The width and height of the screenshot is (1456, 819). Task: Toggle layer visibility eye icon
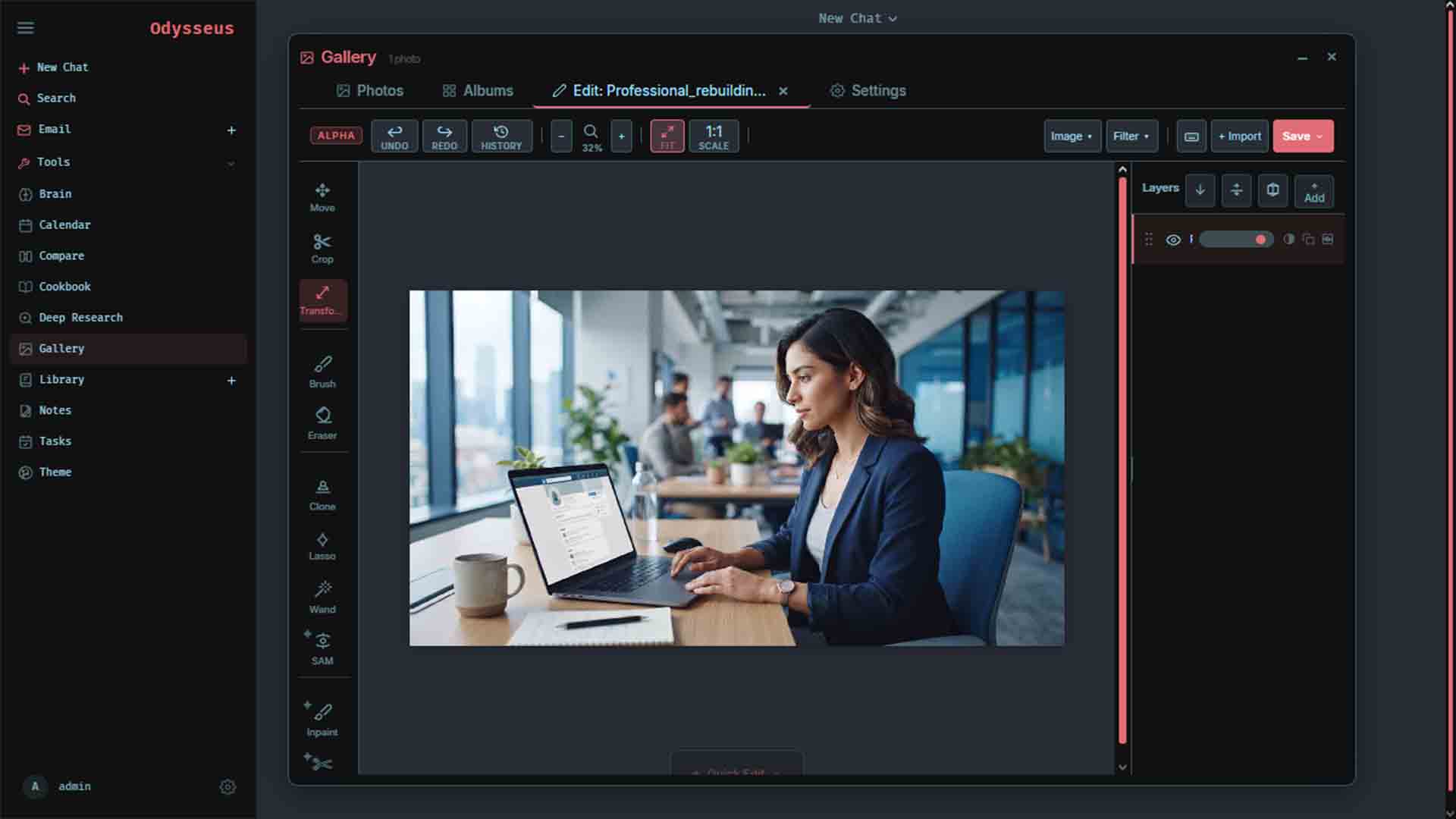coord(1173,240)
